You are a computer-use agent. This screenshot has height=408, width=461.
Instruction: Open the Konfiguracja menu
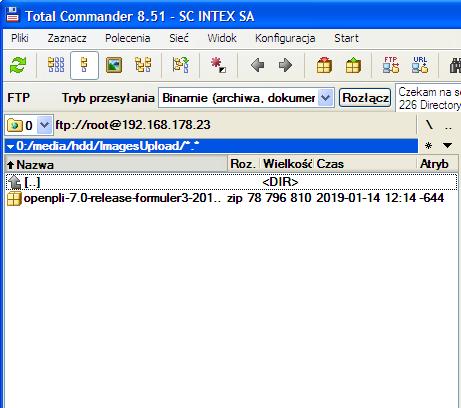(x=285, y=38)
